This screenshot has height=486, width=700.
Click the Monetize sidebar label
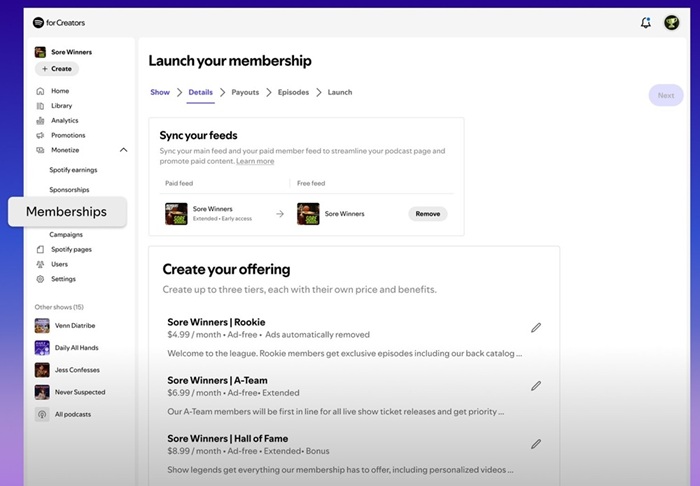click(x=65, y=150)
